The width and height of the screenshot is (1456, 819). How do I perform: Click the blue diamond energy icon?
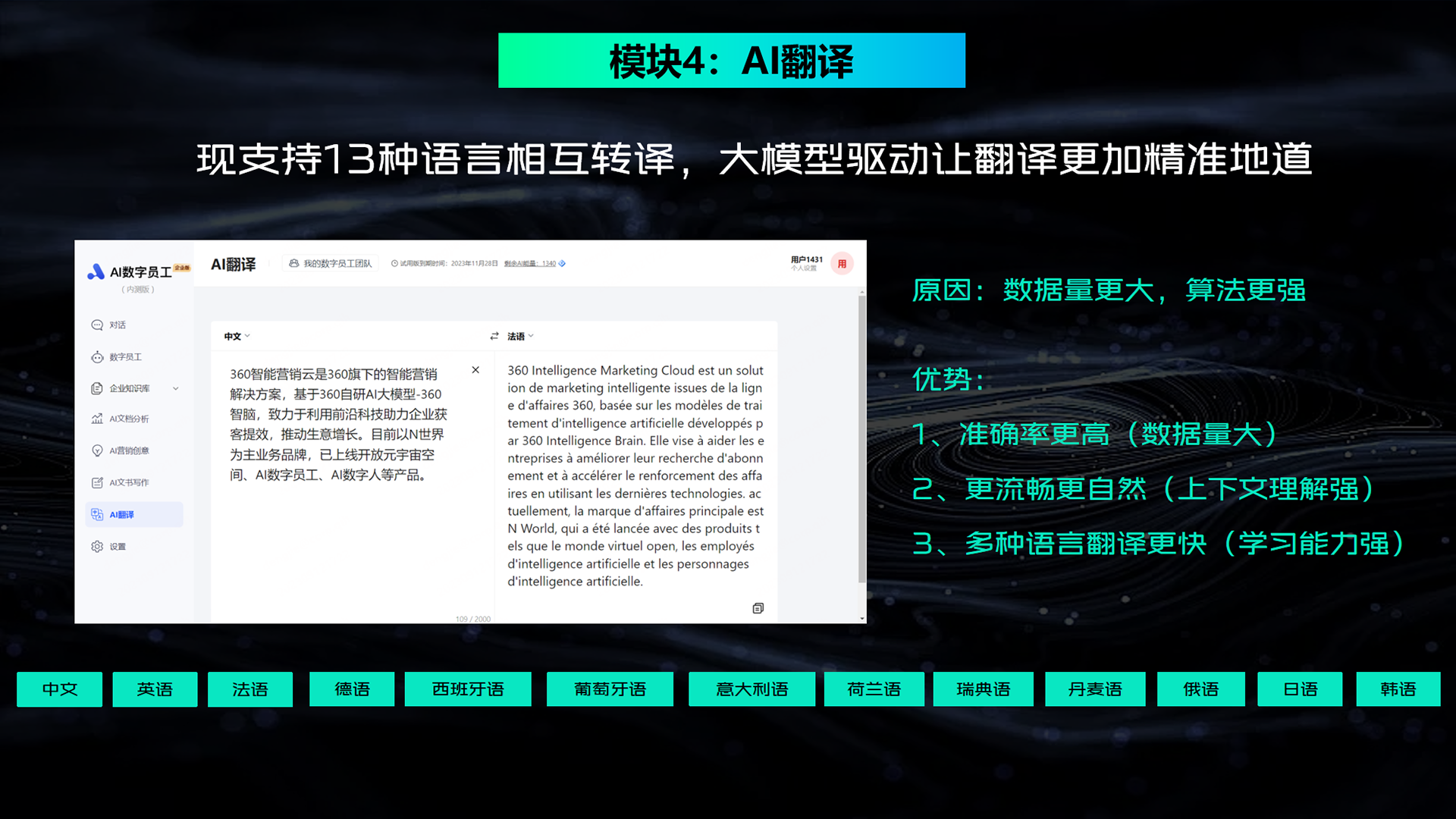point(562,264)
